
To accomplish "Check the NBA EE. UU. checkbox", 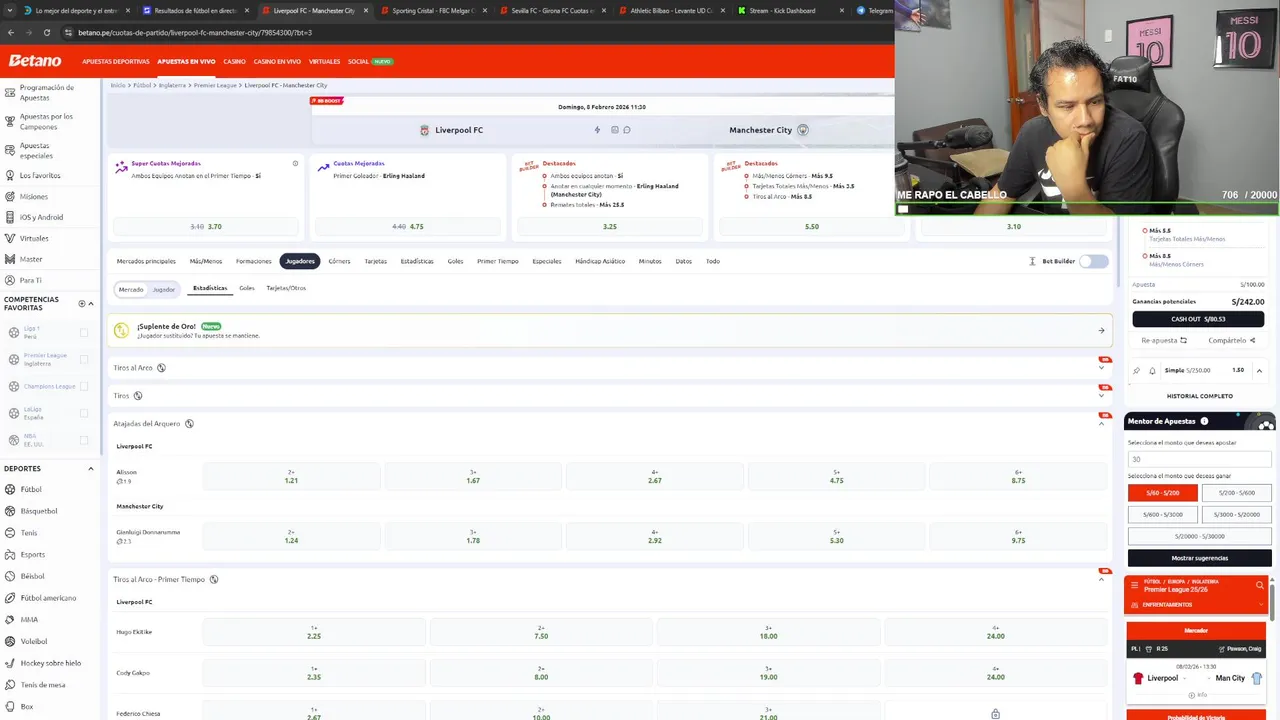I will point(84,440).
